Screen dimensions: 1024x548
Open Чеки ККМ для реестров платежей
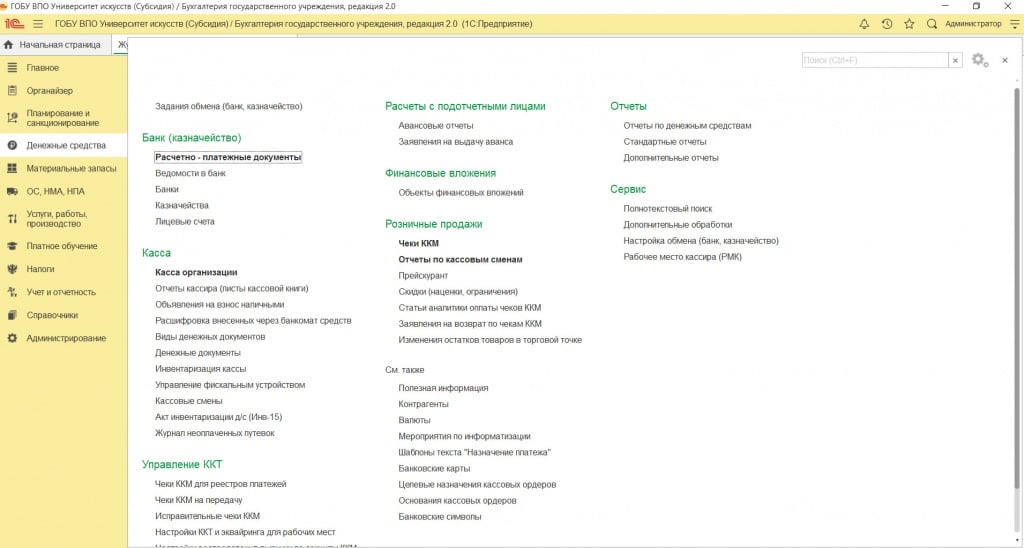221,484
